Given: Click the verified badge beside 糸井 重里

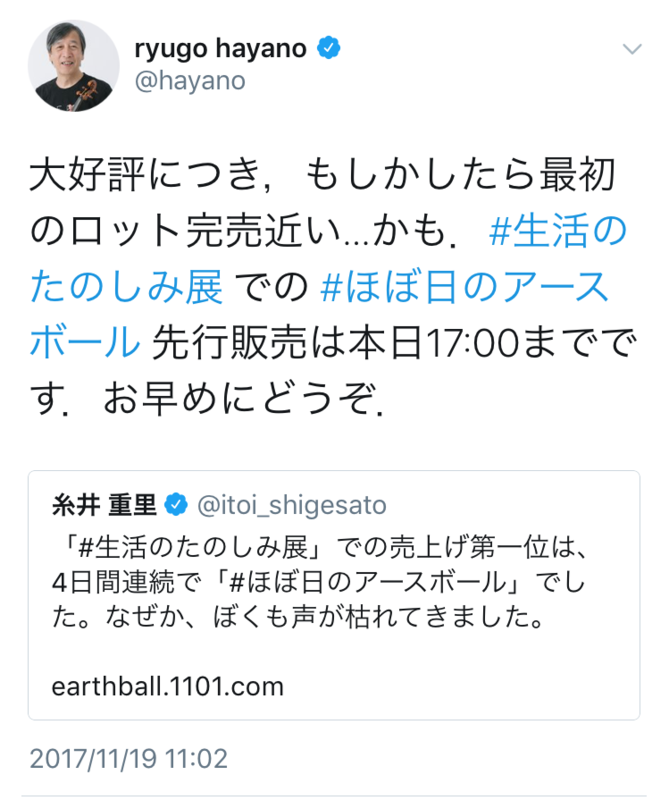Looking at the screenshot, I should (x=176, y=505).
